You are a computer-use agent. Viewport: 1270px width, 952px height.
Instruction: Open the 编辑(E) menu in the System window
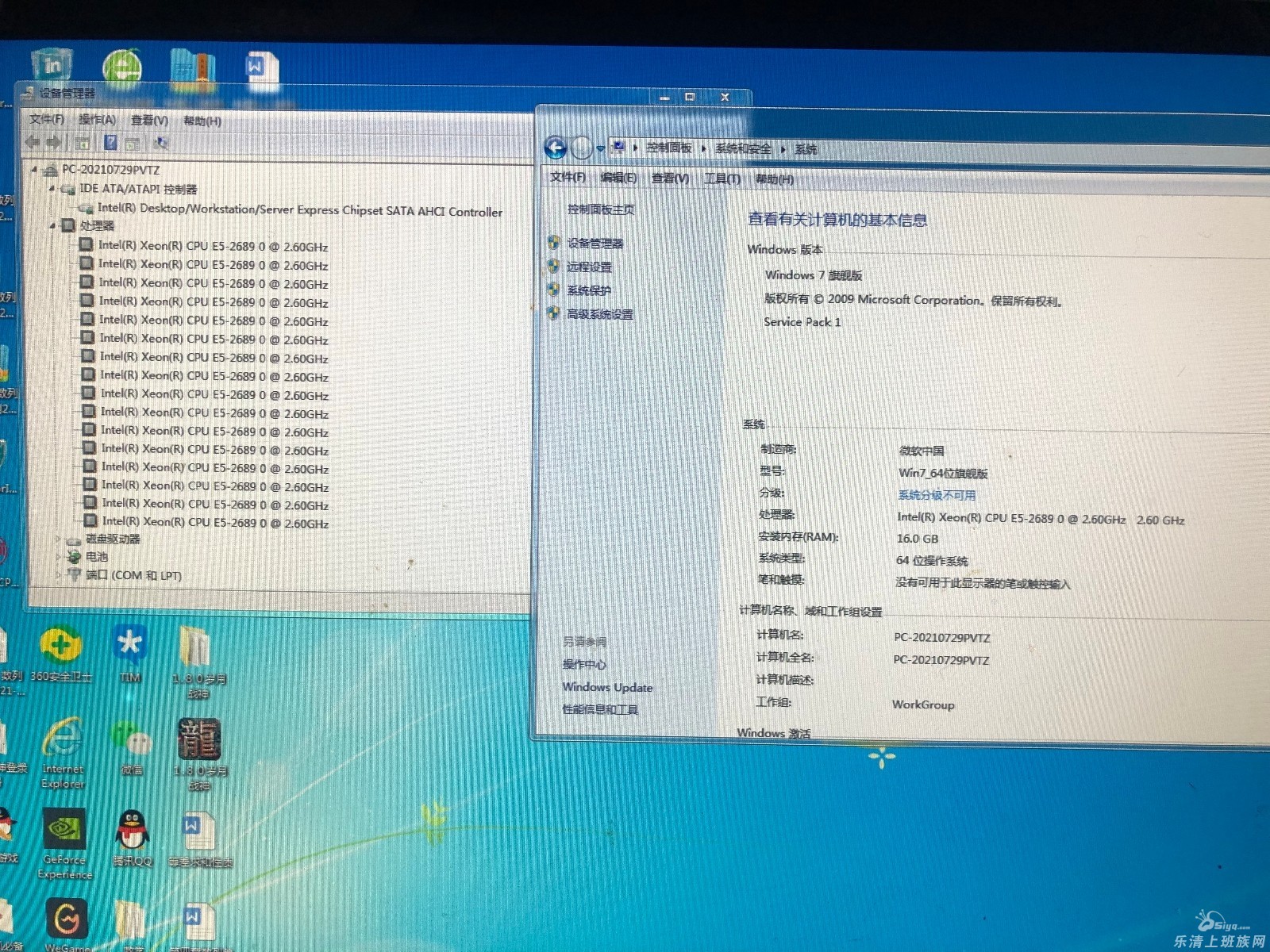[x=618, y=178]
